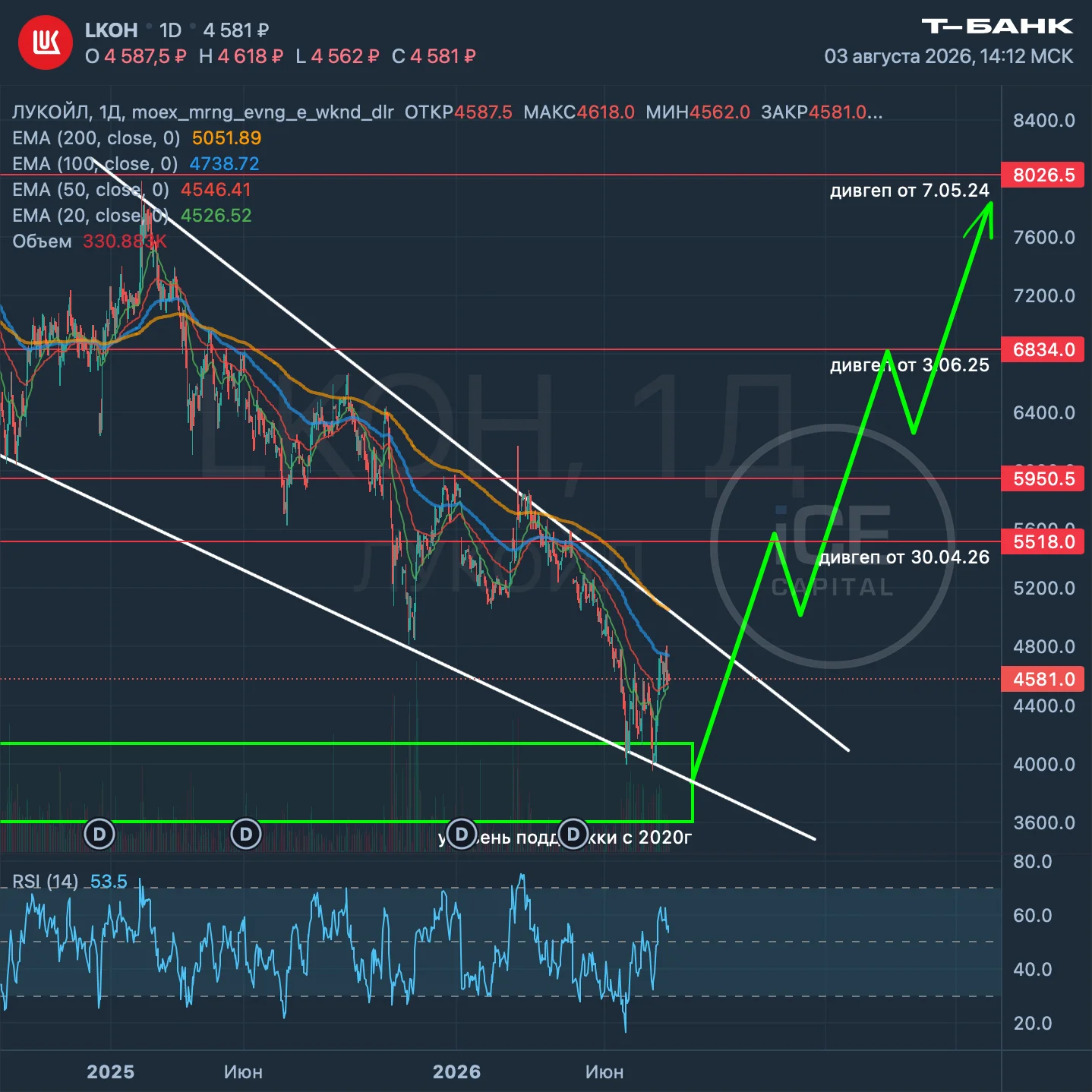1092x1092 pixels.
Task: Click the 6834.0 price level label
Action: 1043,349
